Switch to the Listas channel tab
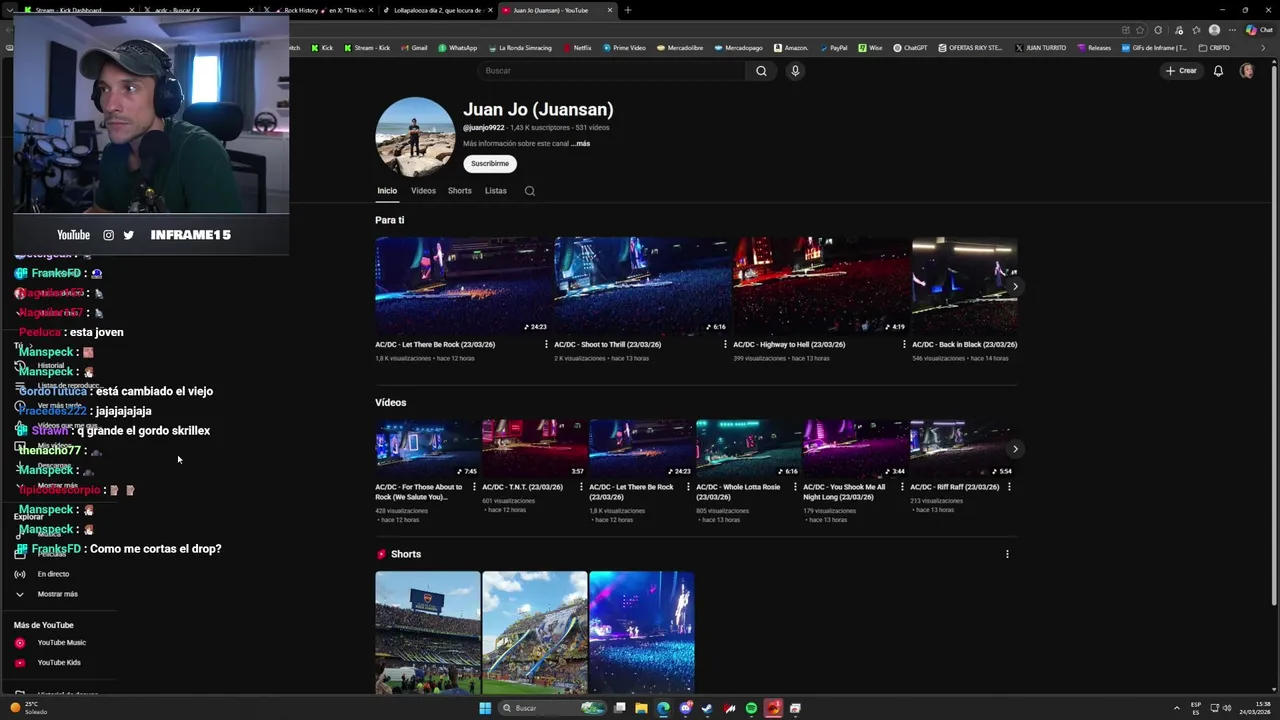Viewport: 1280px width, 720px height. click(496, 191)
